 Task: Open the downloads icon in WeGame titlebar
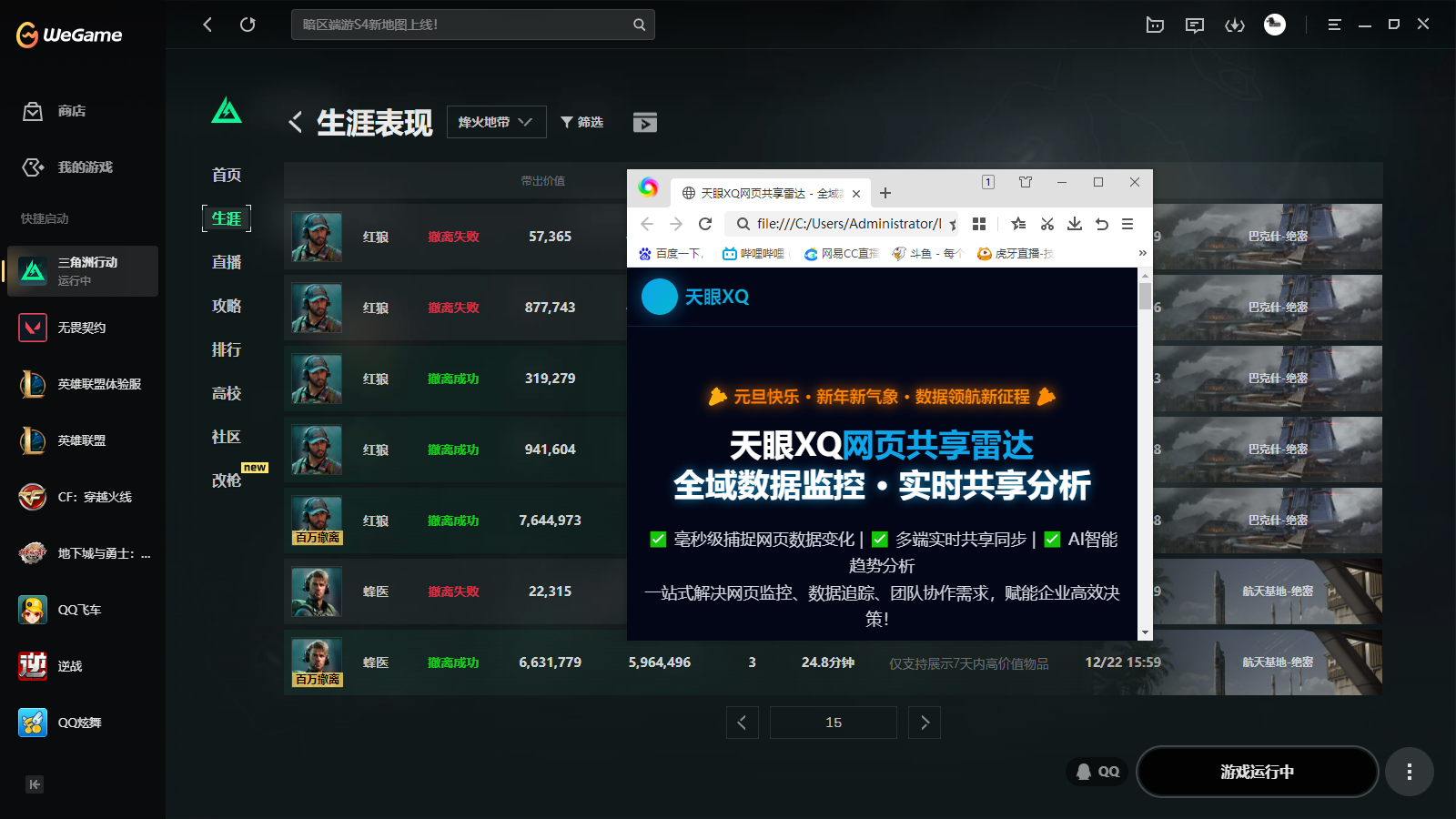[x=1235, y=25]
